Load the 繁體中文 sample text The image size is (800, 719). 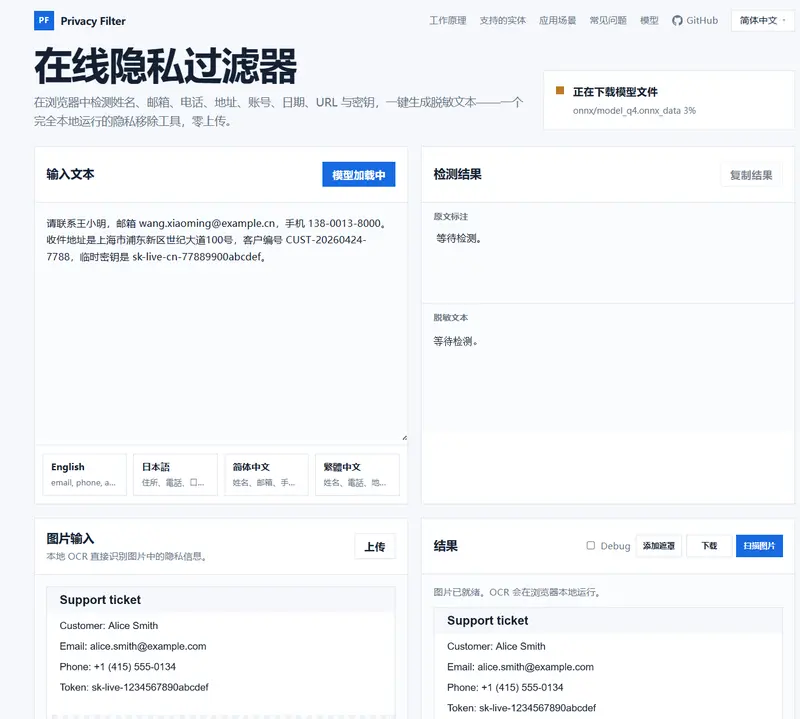click(x=357, y=475)
